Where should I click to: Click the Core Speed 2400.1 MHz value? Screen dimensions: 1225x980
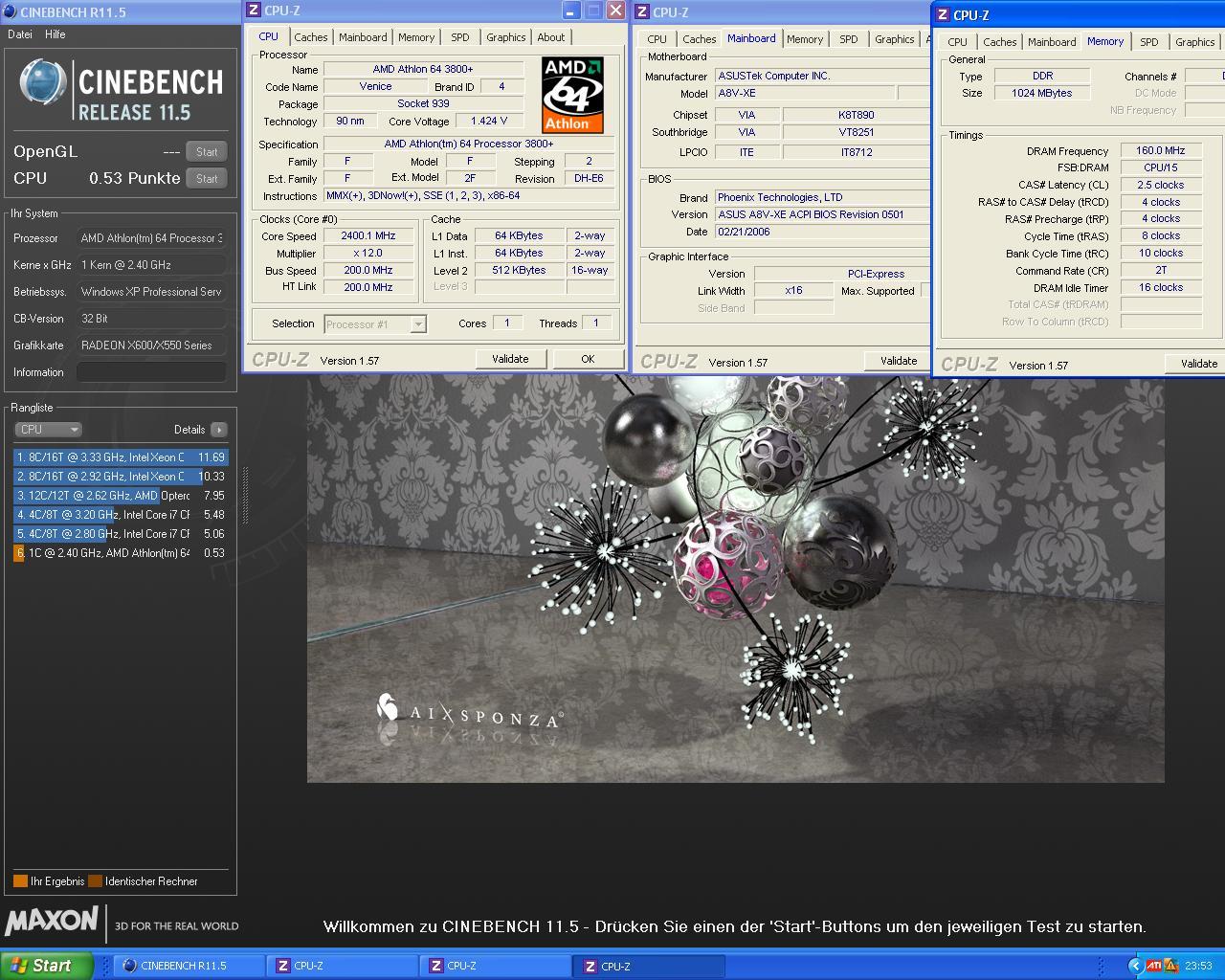click(x=368, y=235)
